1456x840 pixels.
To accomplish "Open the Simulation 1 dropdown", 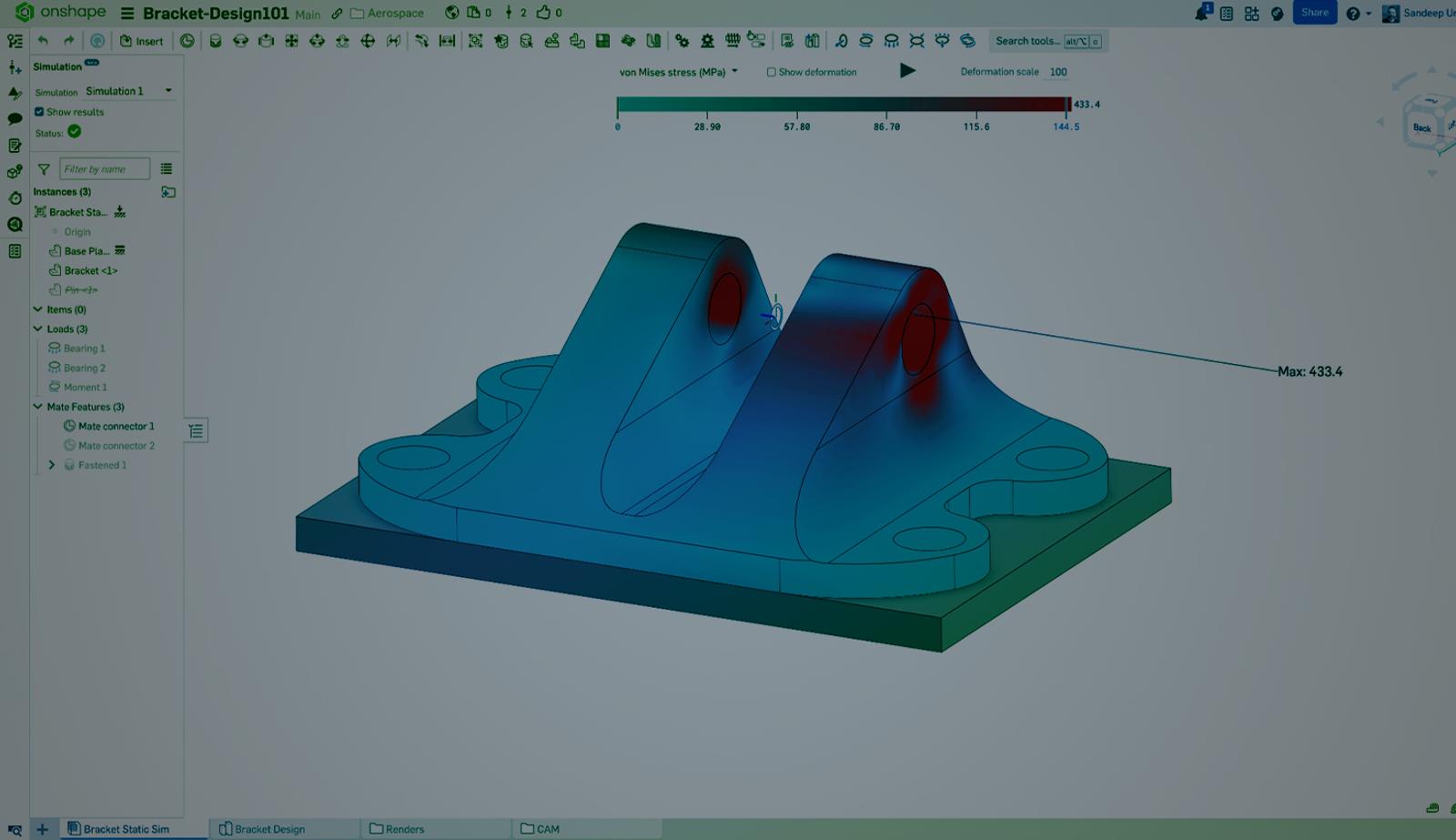I will point(167,91).
